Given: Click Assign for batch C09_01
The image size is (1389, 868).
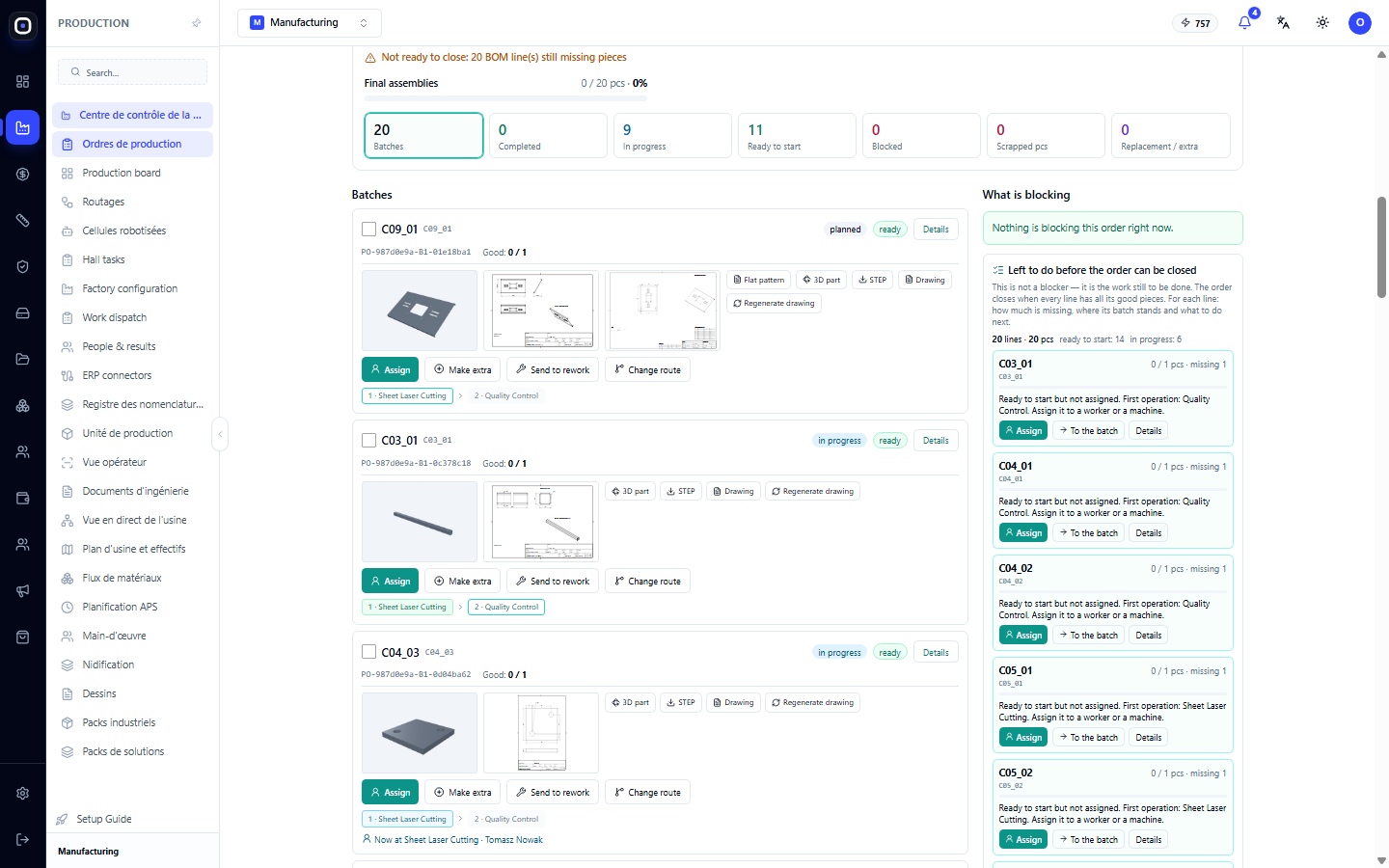Looking at the screenshot, I should tap(390, 370).
